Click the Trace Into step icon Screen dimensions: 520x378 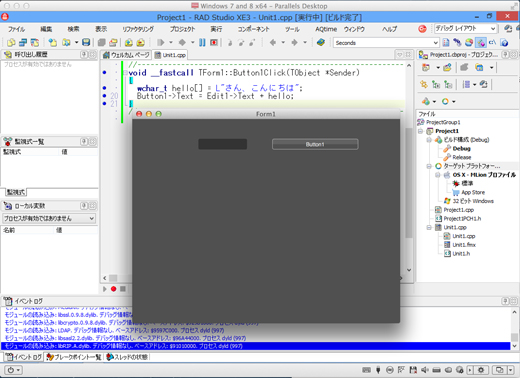point(230,42)
